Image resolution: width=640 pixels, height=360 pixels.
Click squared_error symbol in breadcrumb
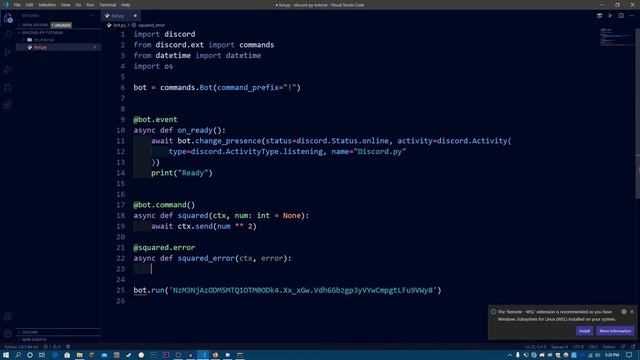click(151, 25)
